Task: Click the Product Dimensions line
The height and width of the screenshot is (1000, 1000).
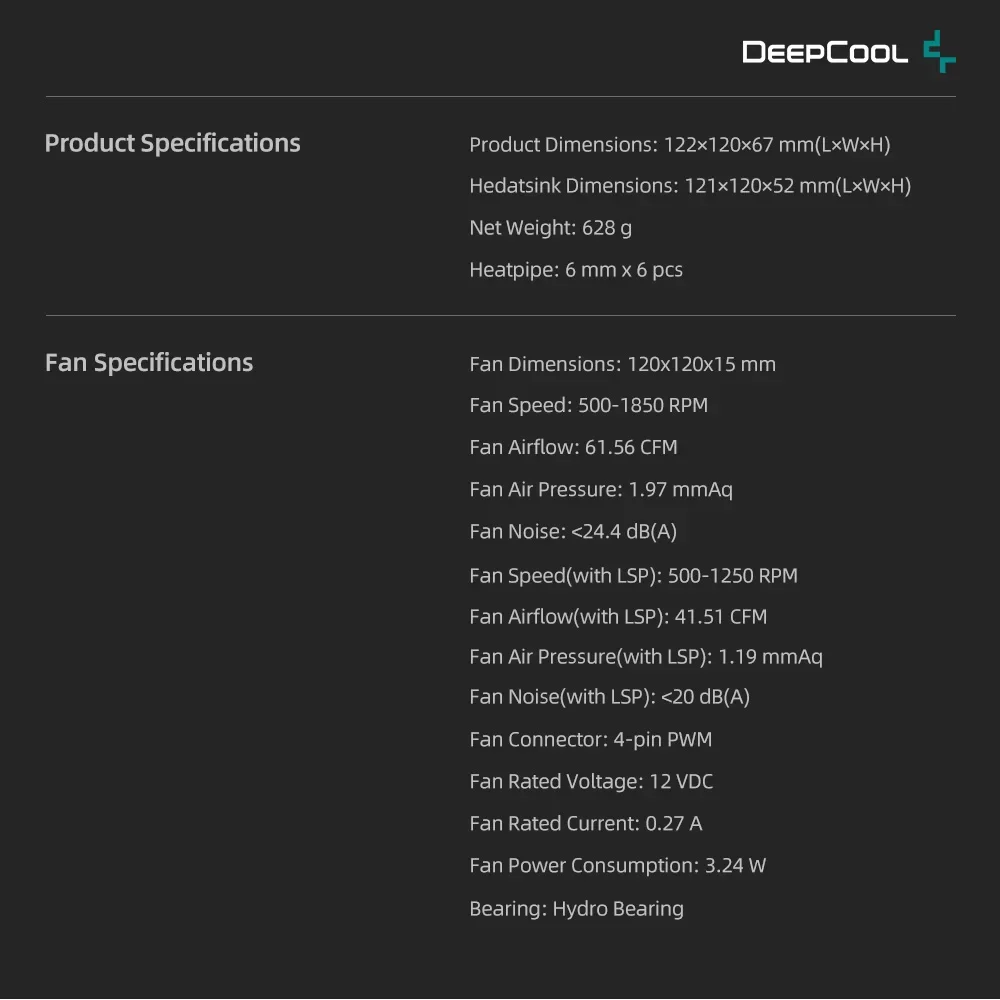Action: (679, 145)
